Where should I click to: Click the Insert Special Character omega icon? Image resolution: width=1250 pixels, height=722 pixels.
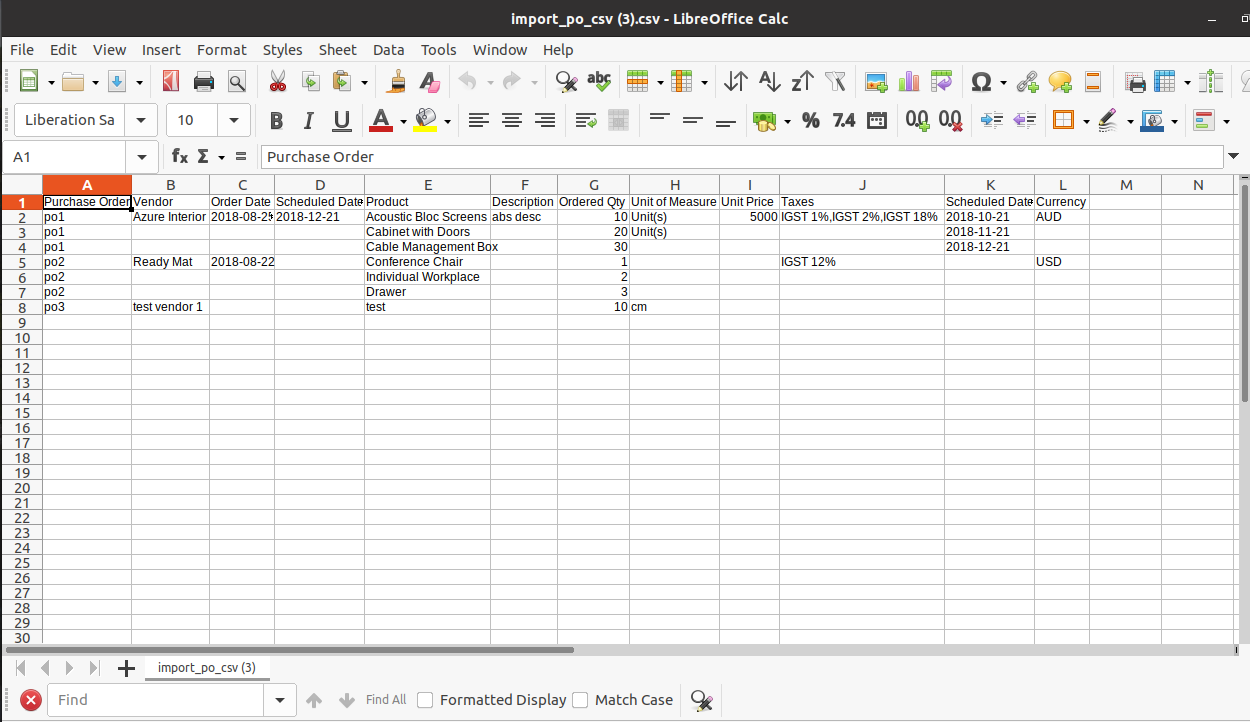(982, 81)
